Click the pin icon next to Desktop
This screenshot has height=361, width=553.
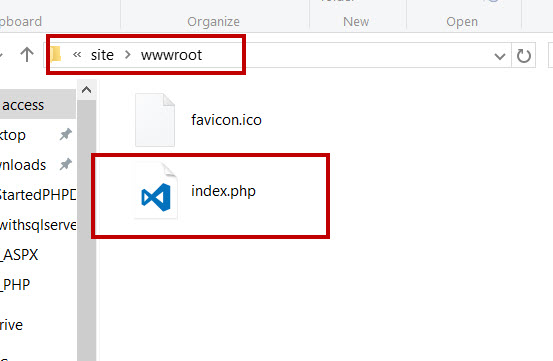[66, 134]
